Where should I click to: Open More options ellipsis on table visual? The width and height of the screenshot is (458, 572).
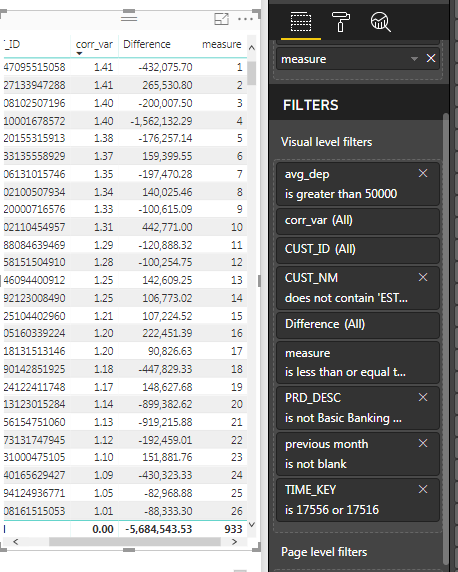coord(245,19)
